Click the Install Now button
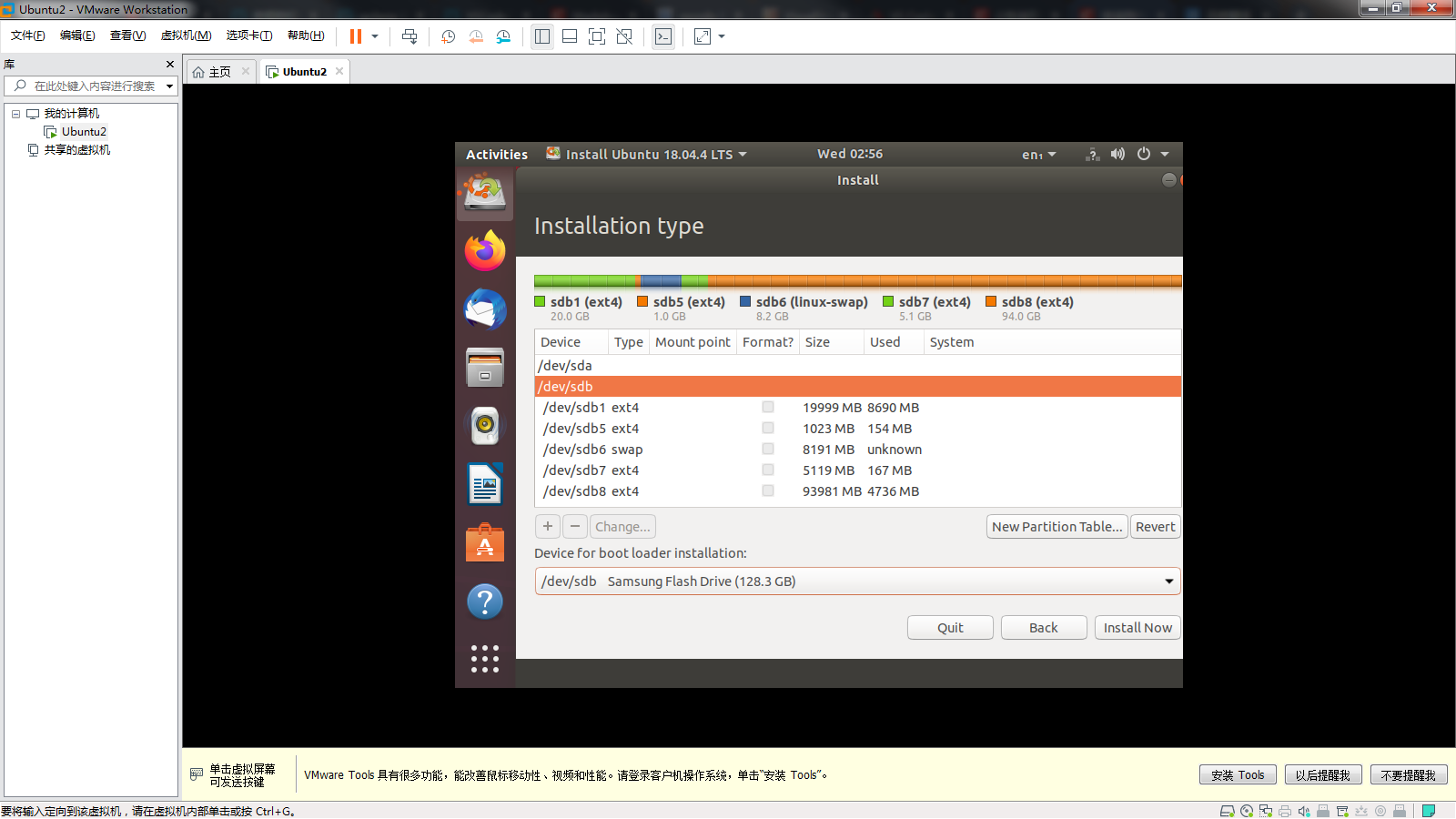The image size is (1456, 819). tap(1137, 627)
